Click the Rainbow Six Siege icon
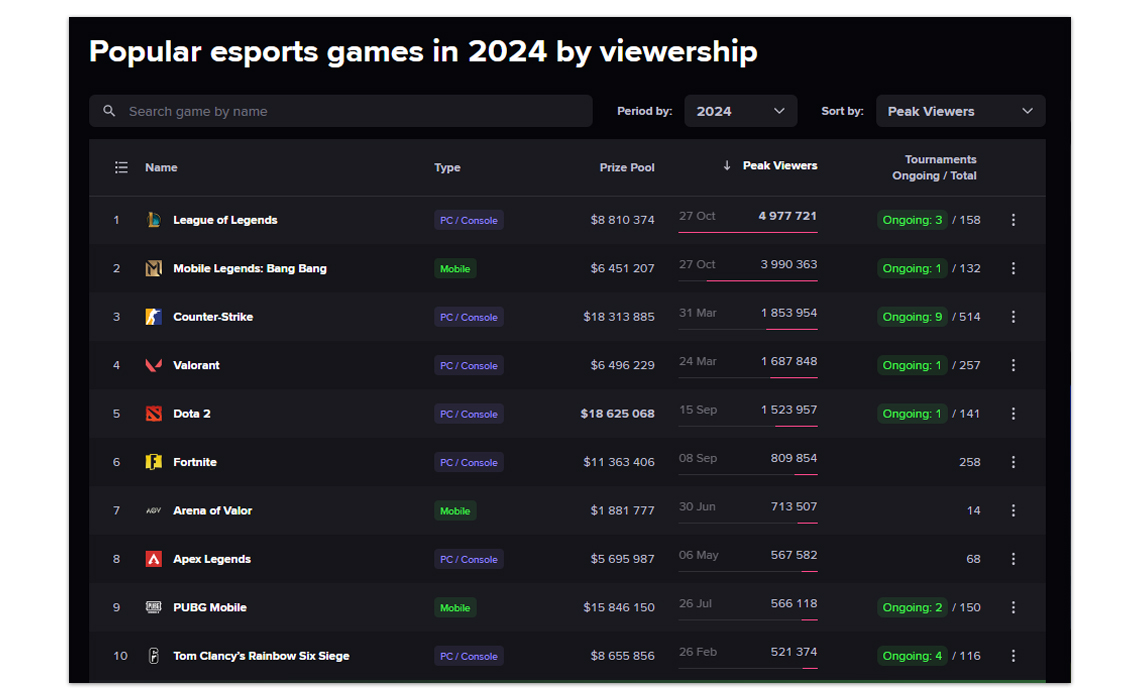The height and width of the screenshot is (700, 1140). [x=153, y=656]
